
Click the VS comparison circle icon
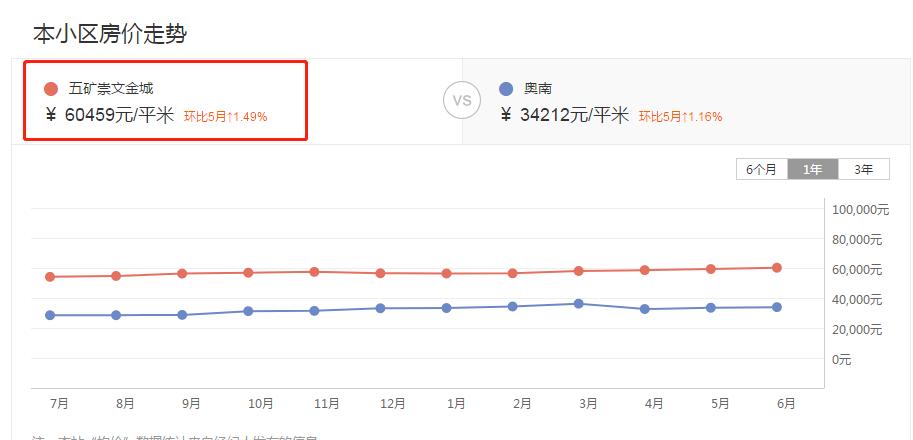click(x=462, y=100)
